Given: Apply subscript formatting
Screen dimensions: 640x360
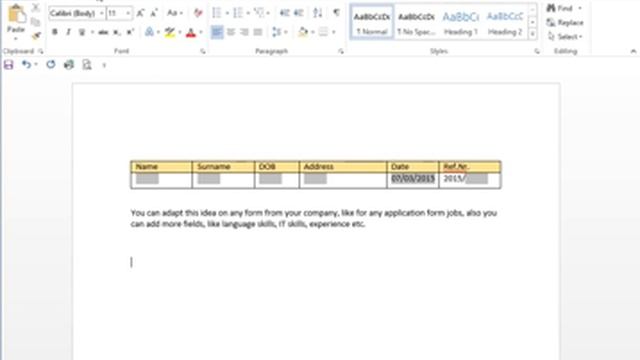Looking at the screenshot, I should click(x=117, y=32).
